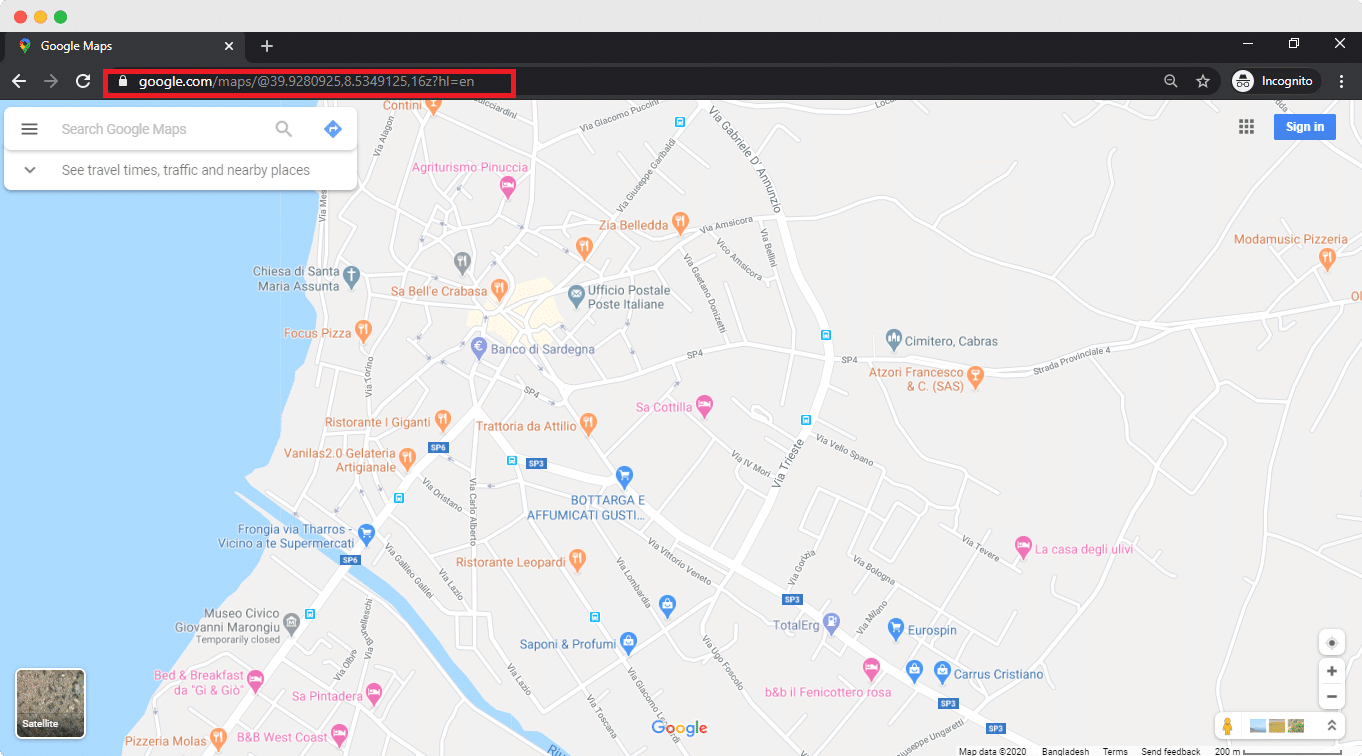
Task: Click the Banco di Sardegna euro marker
Action: coord(478,346)
